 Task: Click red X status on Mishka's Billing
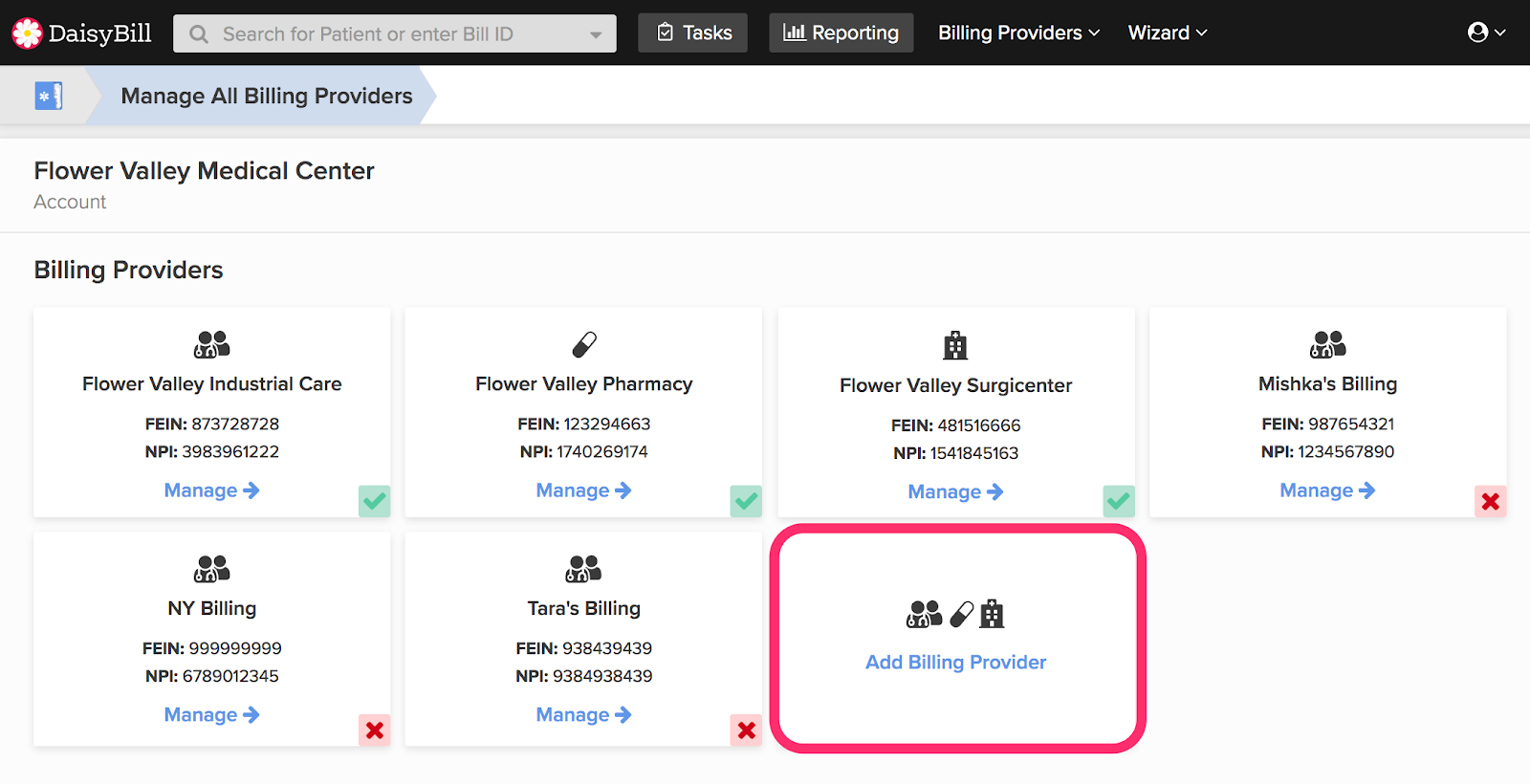pyautogui.click(x=1490, y=501)
